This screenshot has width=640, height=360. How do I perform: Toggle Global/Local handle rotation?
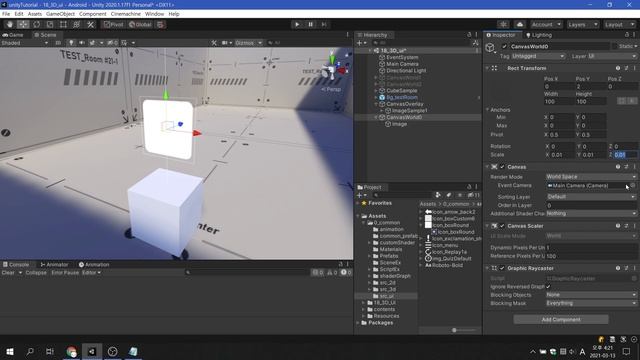point(140,24)
